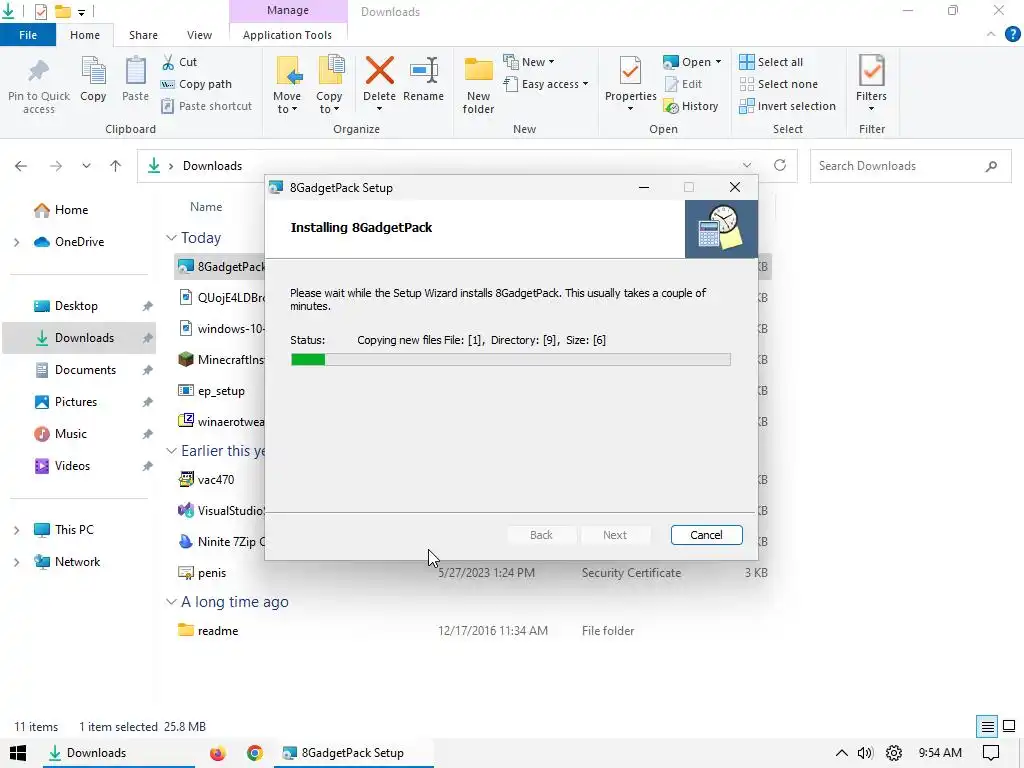Click the Name column header
The image size is (1024, 768).
[206, 206]
